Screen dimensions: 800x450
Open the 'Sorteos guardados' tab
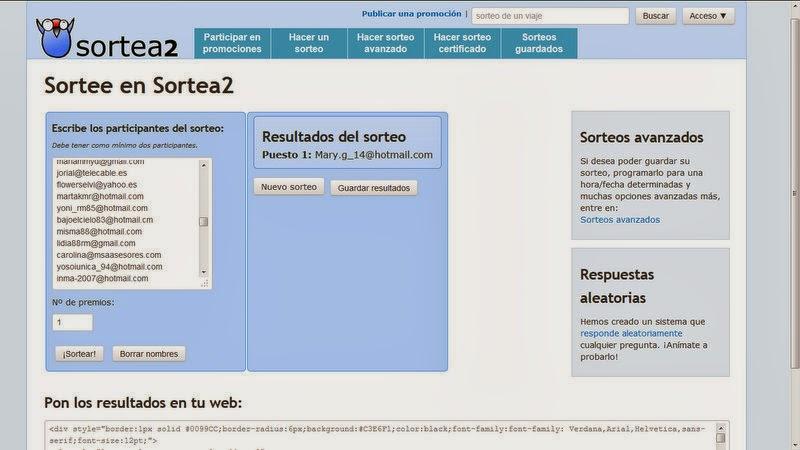[539, 43]
